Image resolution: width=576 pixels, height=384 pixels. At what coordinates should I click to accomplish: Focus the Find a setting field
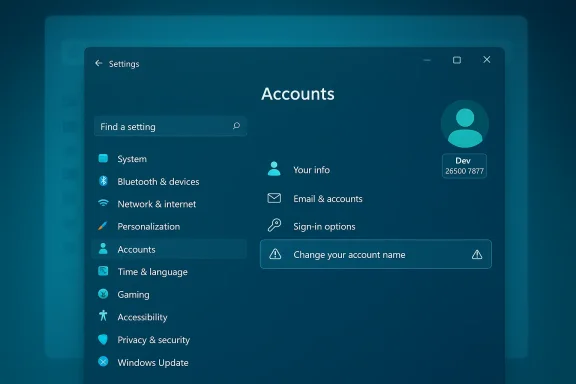point(170,126)
